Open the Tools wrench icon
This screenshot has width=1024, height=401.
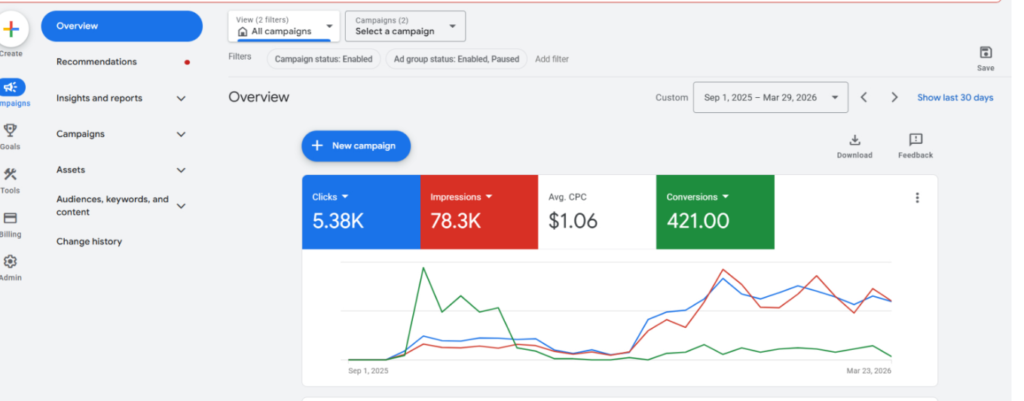(11, 174)
